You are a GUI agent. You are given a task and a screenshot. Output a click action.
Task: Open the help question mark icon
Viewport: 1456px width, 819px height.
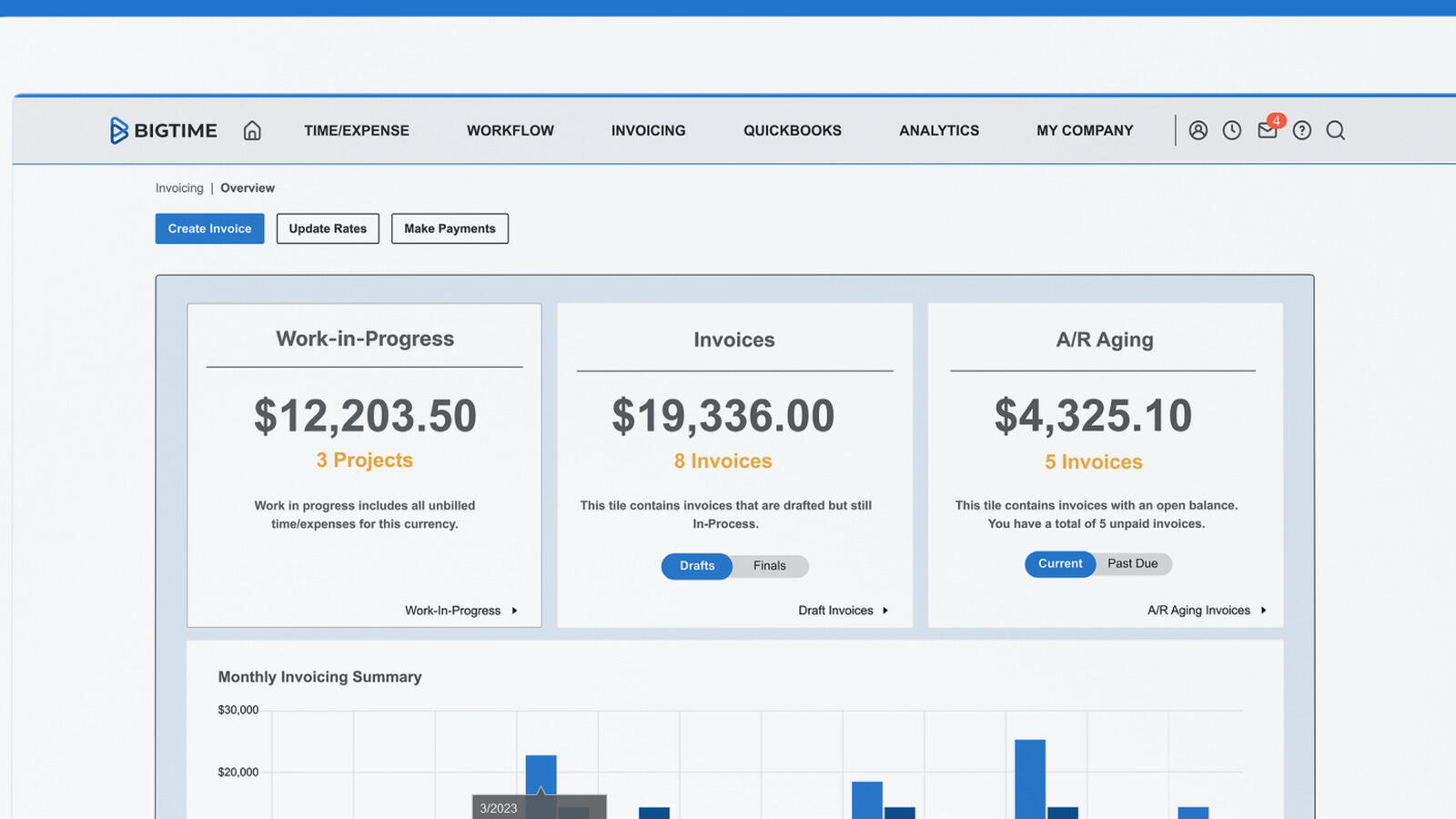click(x=1302, y=130)
